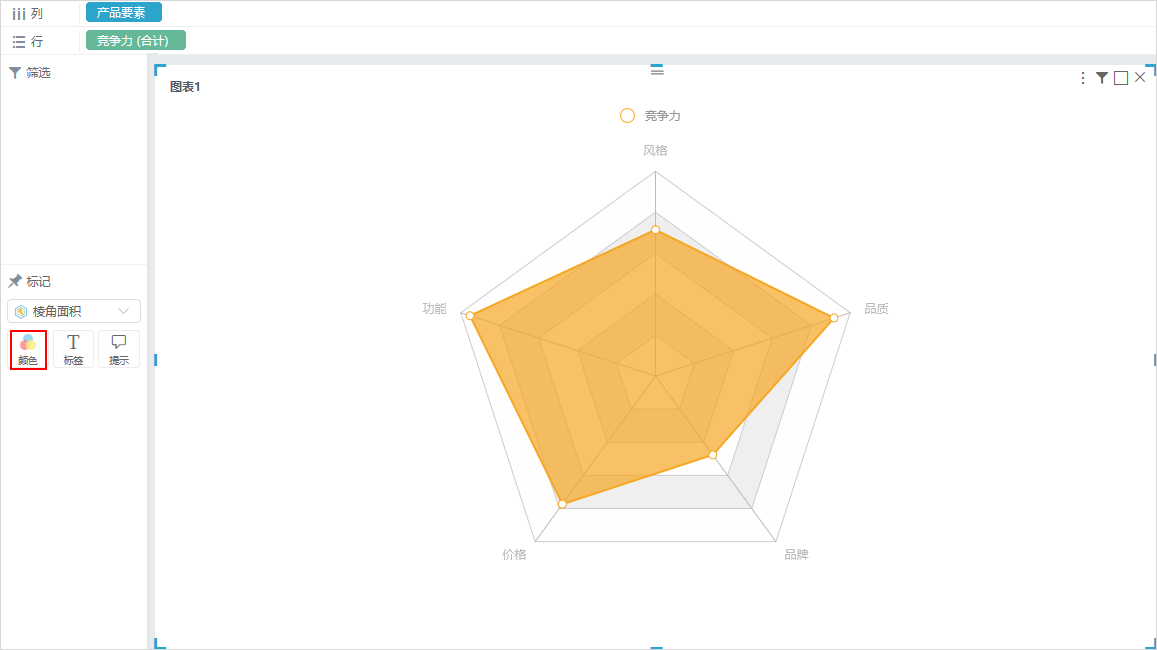Click the 颜色 color mark icon
Image resolution: width=1157 pixels, height=650 pixels.
[28, 350]
